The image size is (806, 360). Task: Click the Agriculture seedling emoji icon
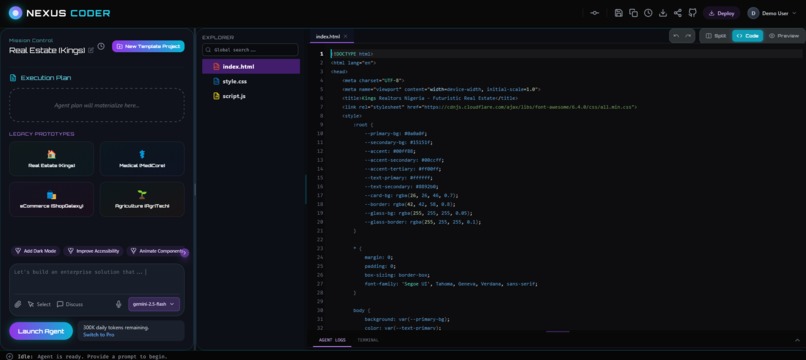142,194
